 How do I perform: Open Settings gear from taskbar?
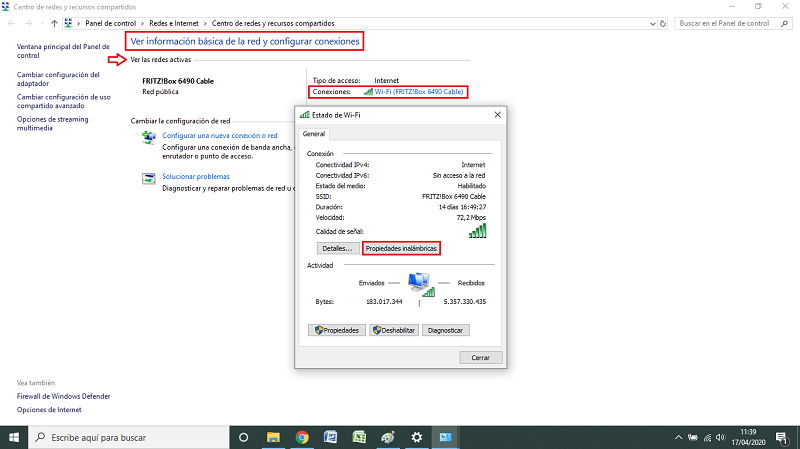417,438
